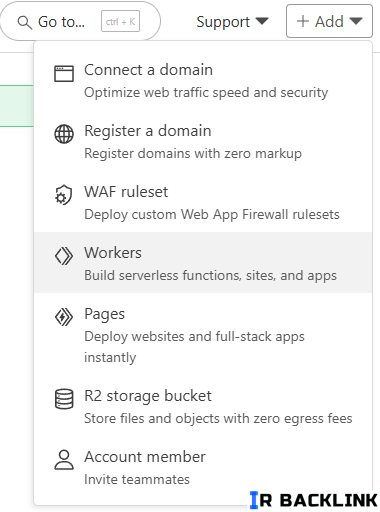Click the person icon for Account member
The width and height of the screenshot is (380, 512).
64,460
